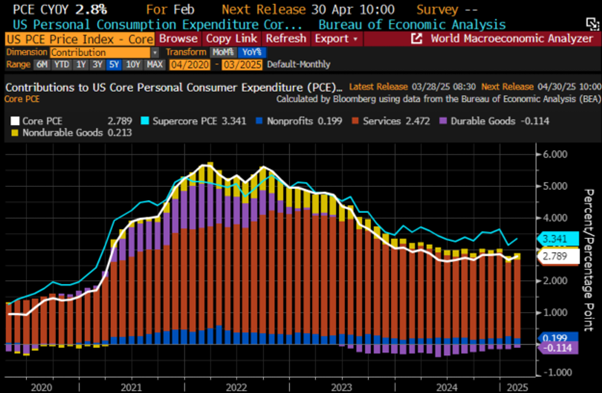Click the pop-out window icon at top right
Screen dimensions: 602x393
click(x=592, y=24)
